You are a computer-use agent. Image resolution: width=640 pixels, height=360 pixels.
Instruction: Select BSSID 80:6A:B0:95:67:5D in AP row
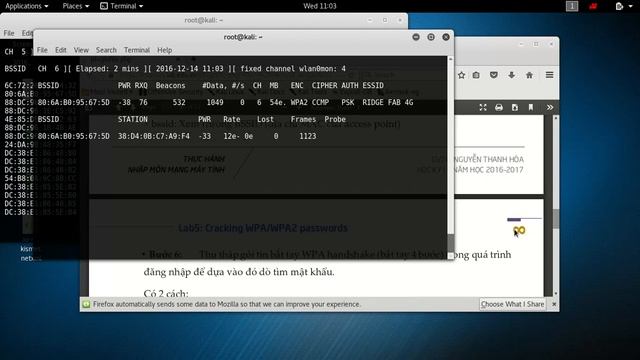pos(73,102)
